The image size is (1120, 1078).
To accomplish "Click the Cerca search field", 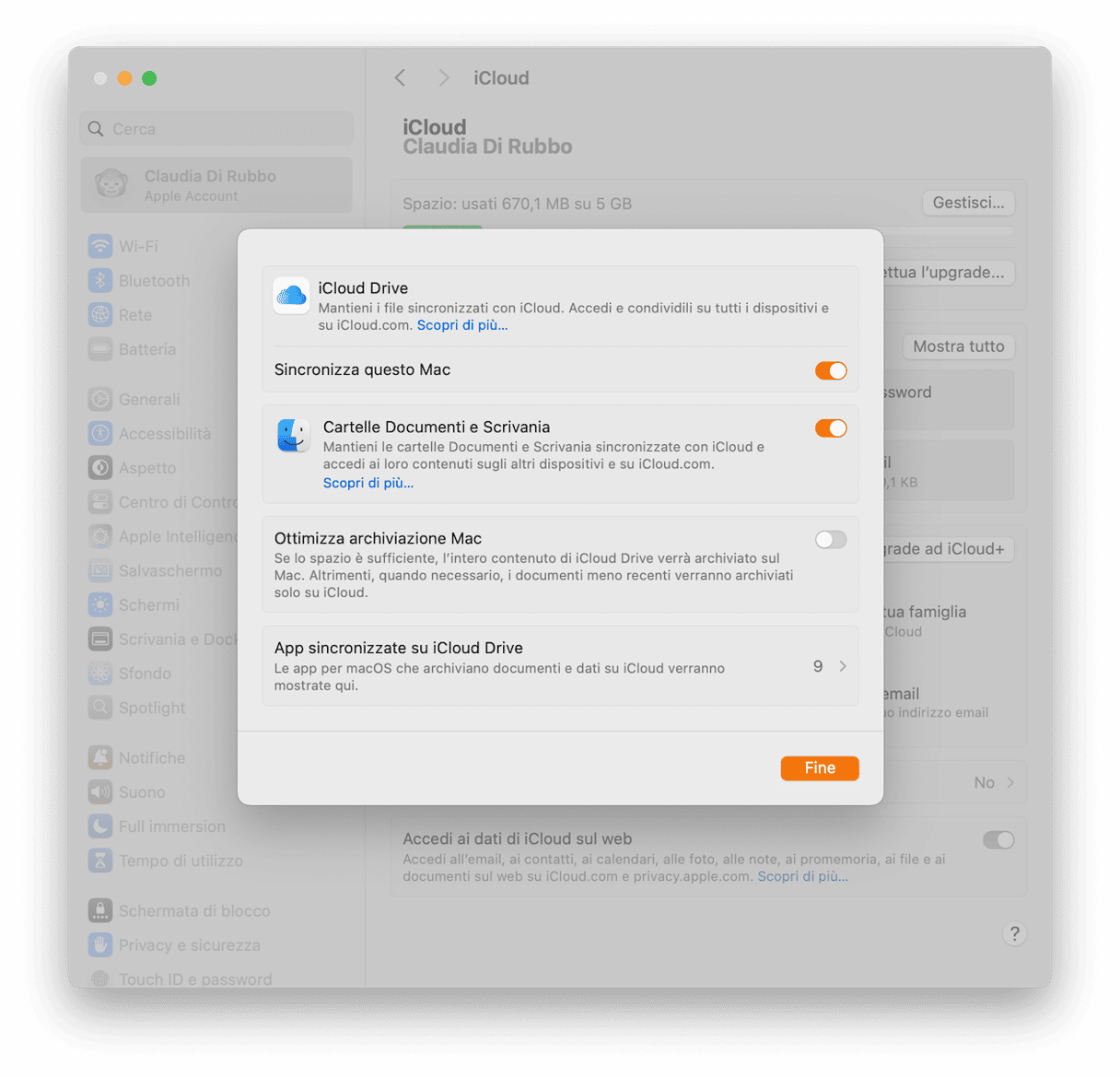I will click(216, 129).
